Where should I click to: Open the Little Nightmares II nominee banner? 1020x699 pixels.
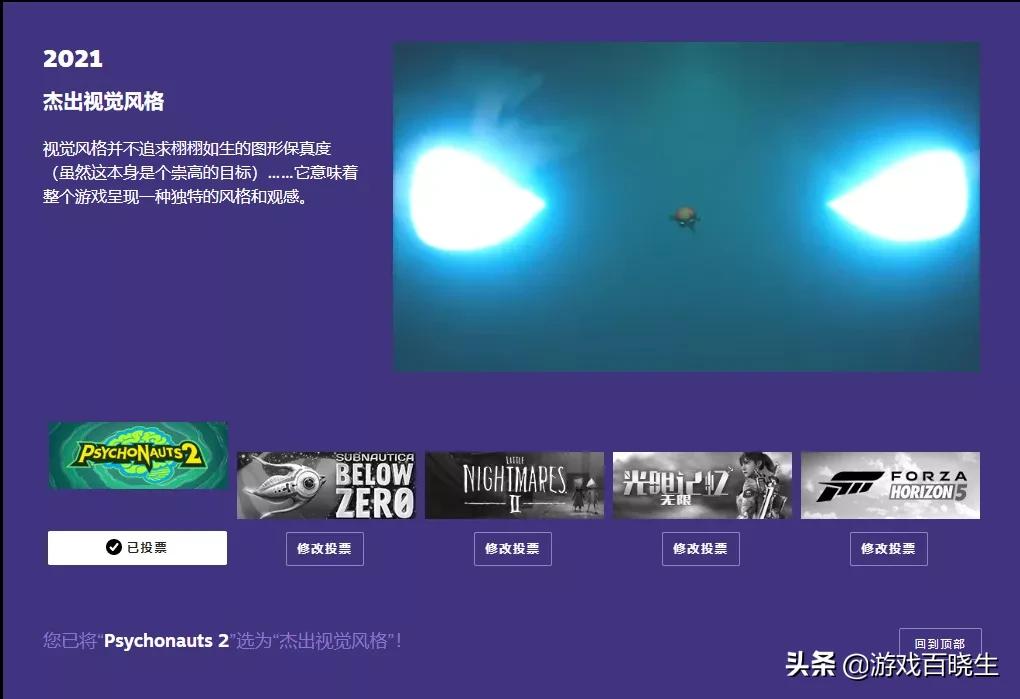pyautogui.click(x=513, y=485)
